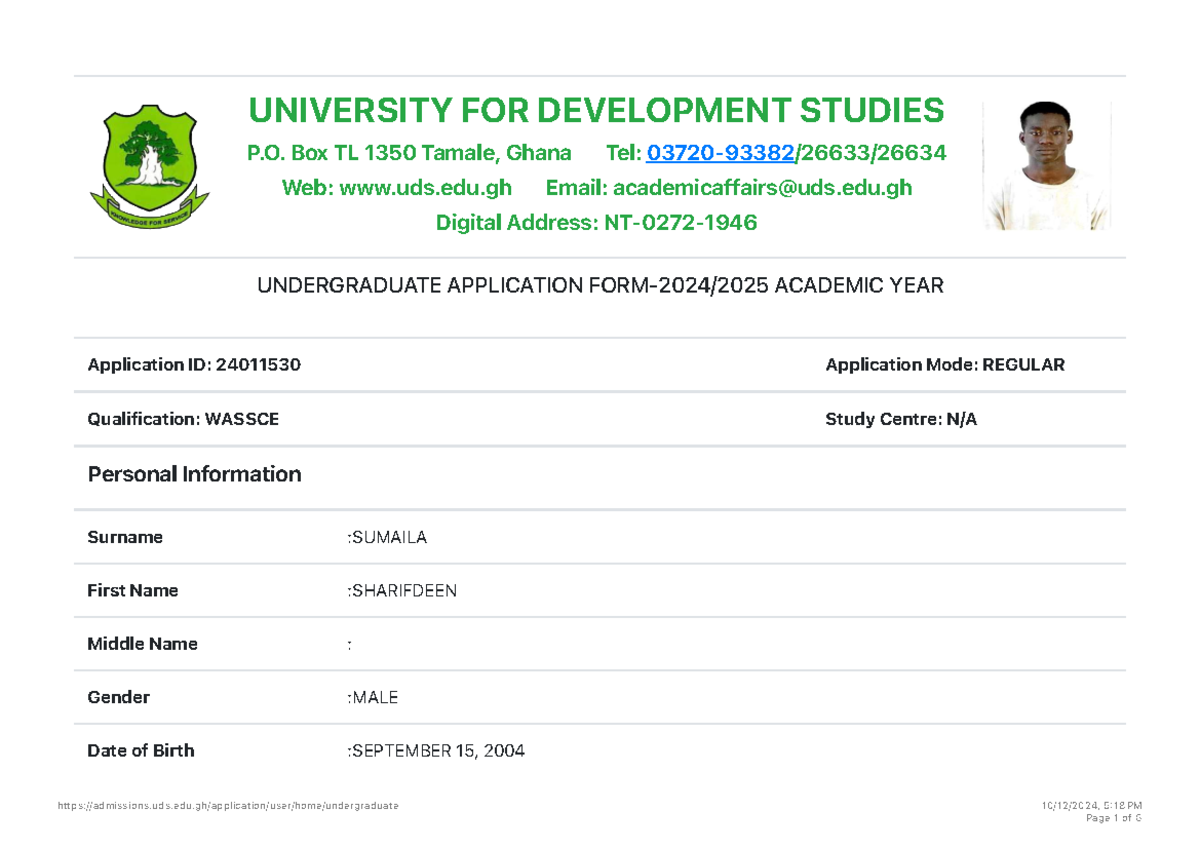Click the admissions.uds.edu.gh URL in the footer
The image size is (1200, 849).
pos(228,806)
